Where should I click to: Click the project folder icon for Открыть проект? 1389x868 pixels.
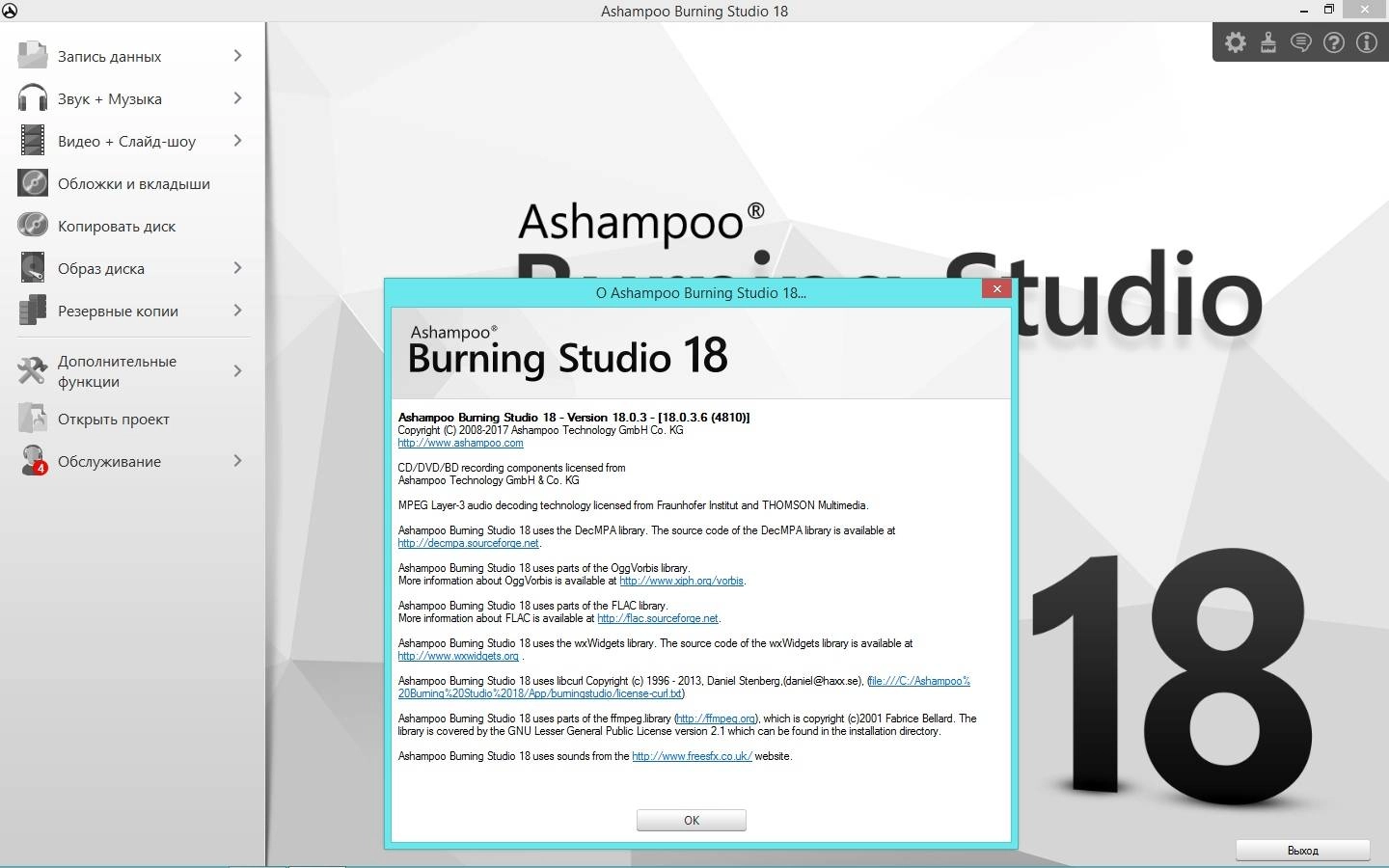[33, 418]
